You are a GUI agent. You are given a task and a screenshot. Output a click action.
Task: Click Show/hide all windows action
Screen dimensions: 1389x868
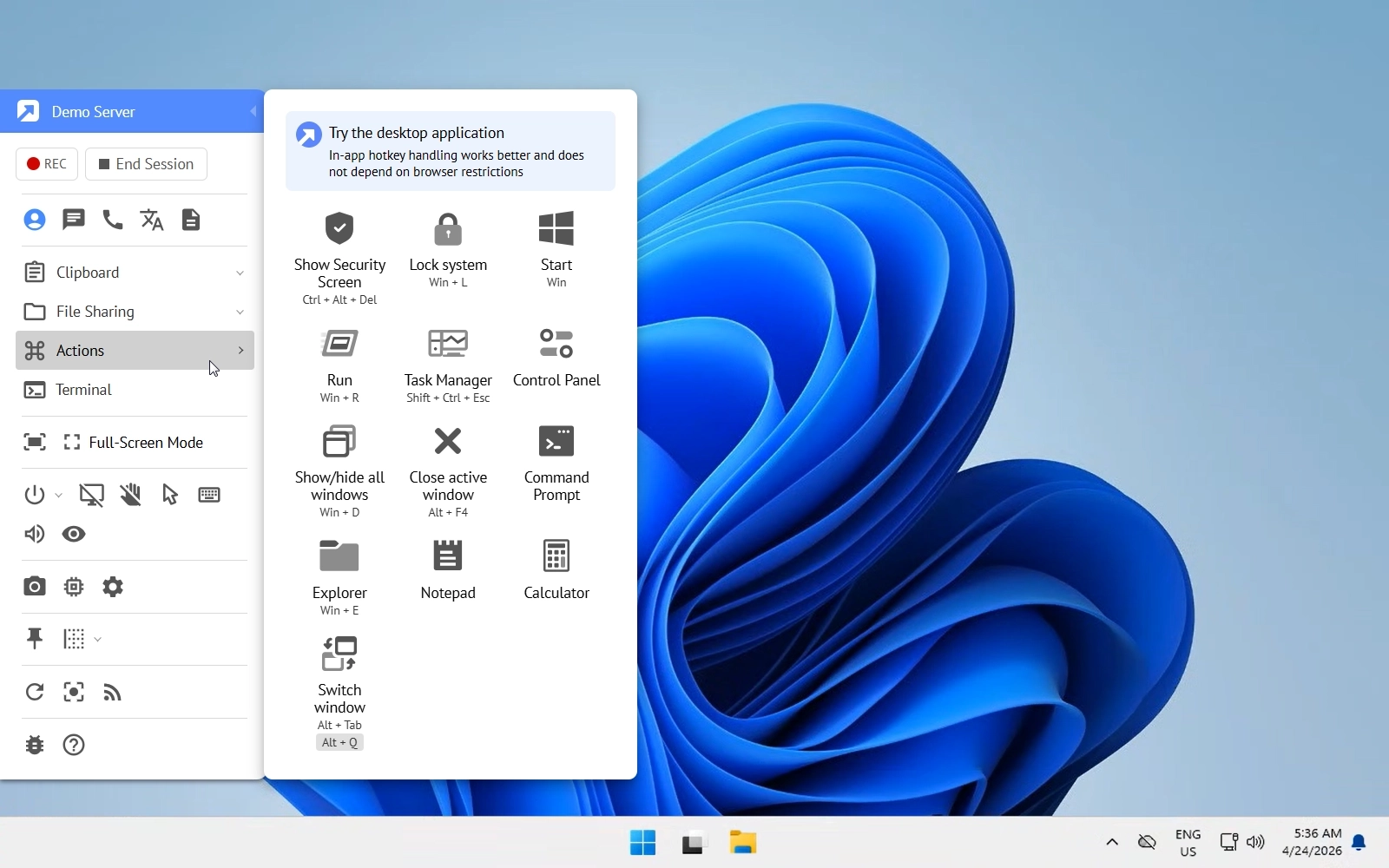tap(339, 471)
